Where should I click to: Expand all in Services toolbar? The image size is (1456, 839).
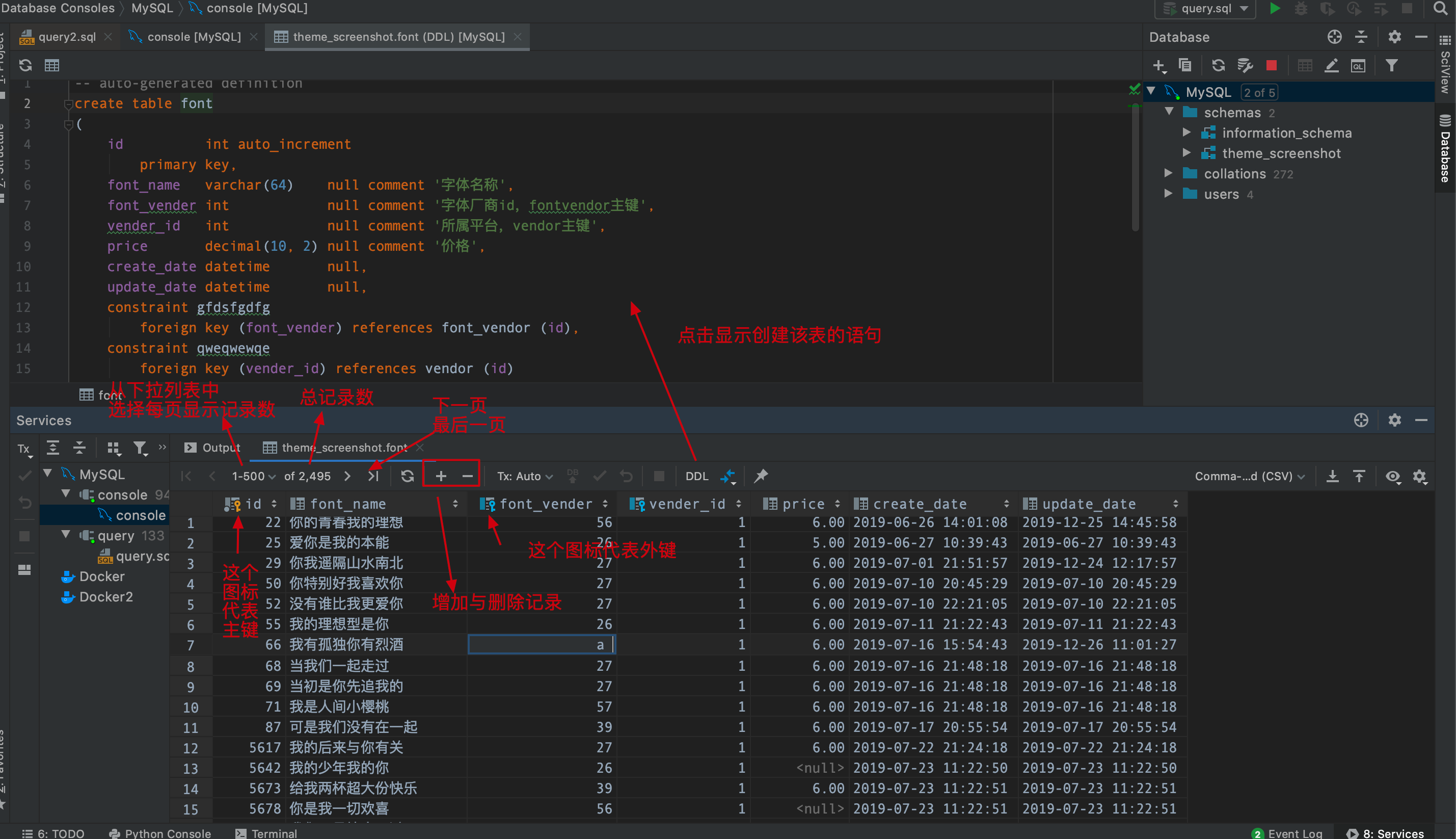click(x=53, y=448)
